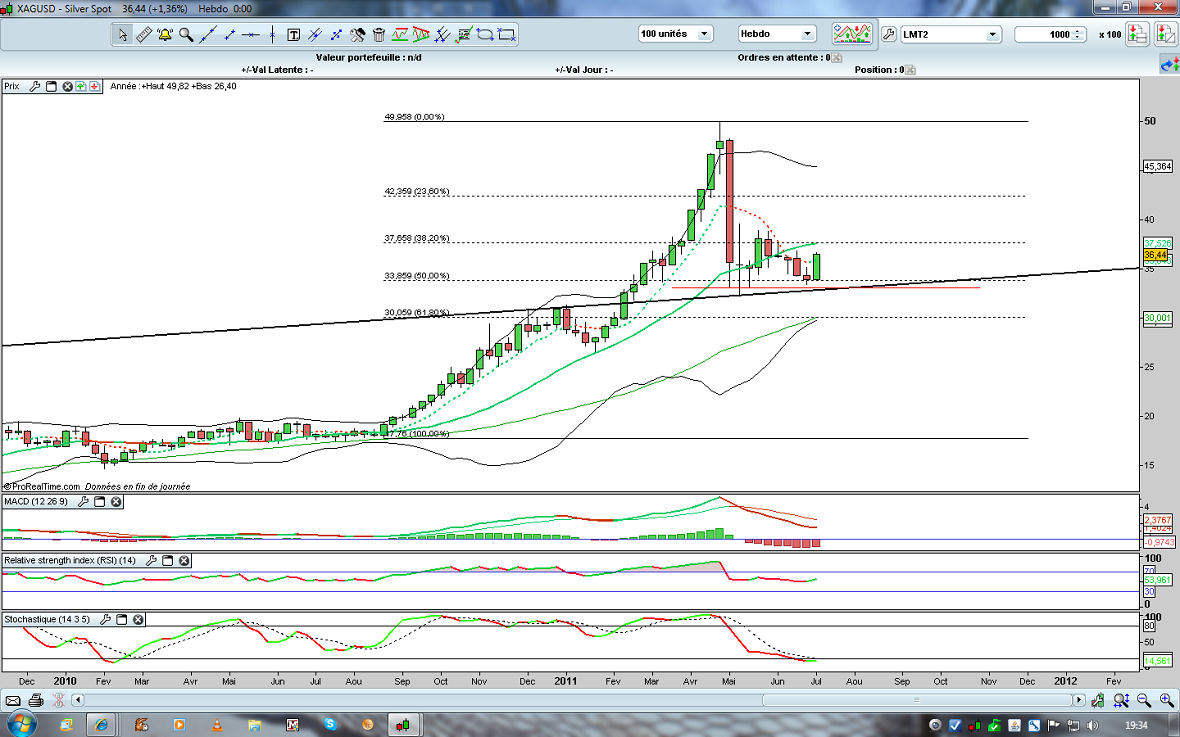Maximize the Prix price panel
Screen dimensions: 1180x737
tap(51, 87)
